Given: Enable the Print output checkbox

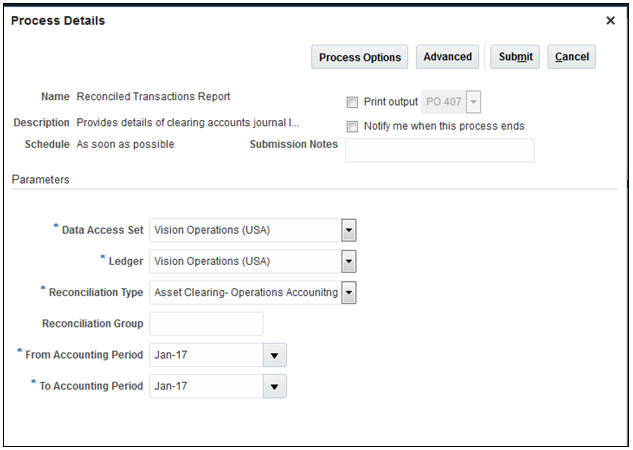Looking at the screenshot, I should click(352, 102).
